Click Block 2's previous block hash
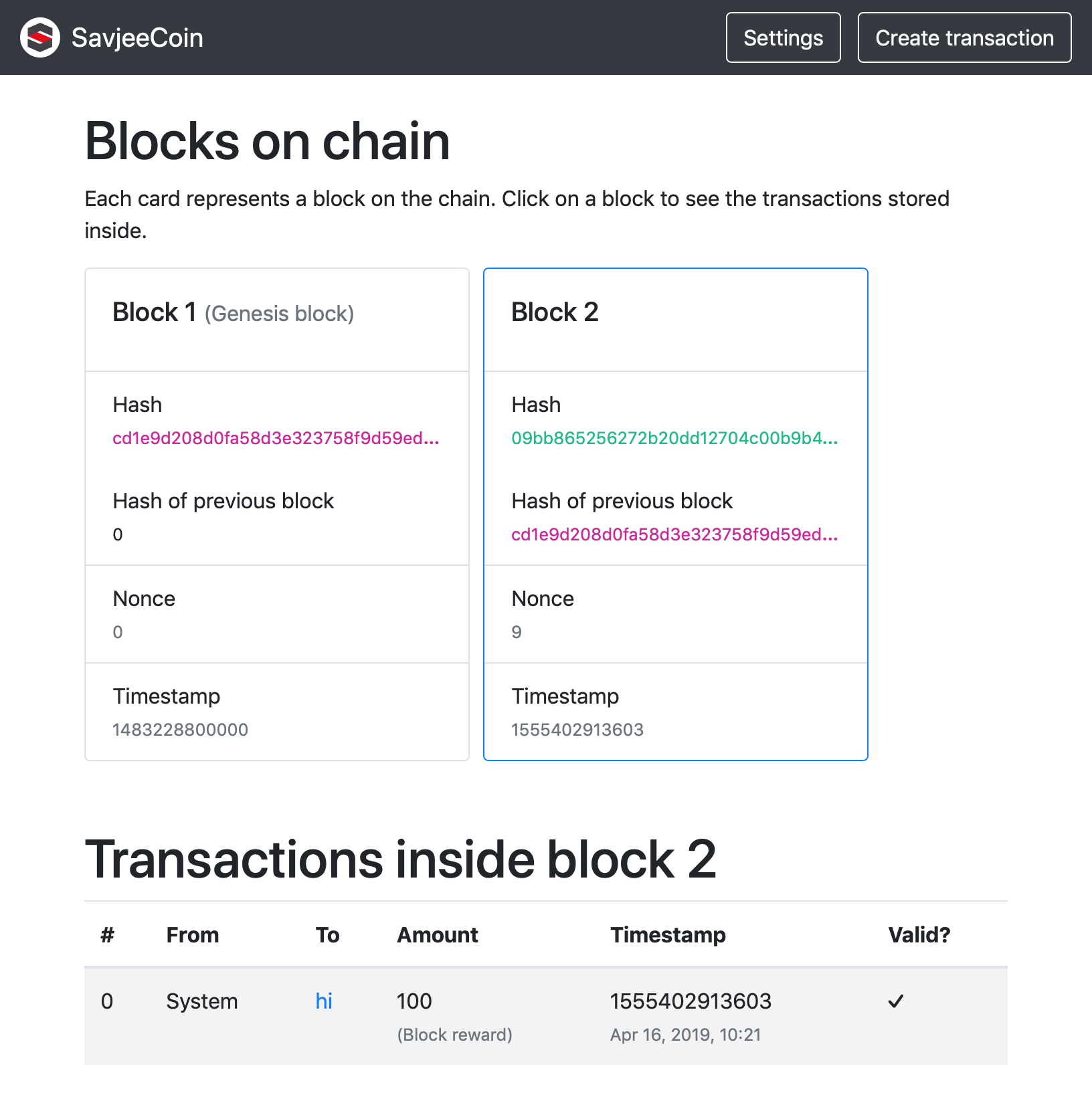 point(674,534)
